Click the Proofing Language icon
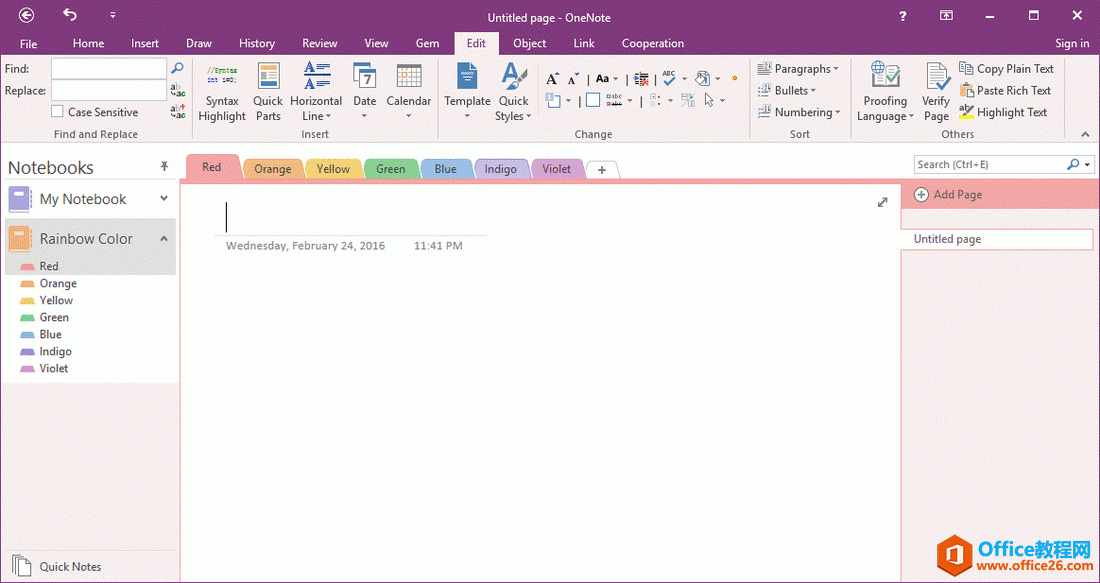 (x=885, y=77)
